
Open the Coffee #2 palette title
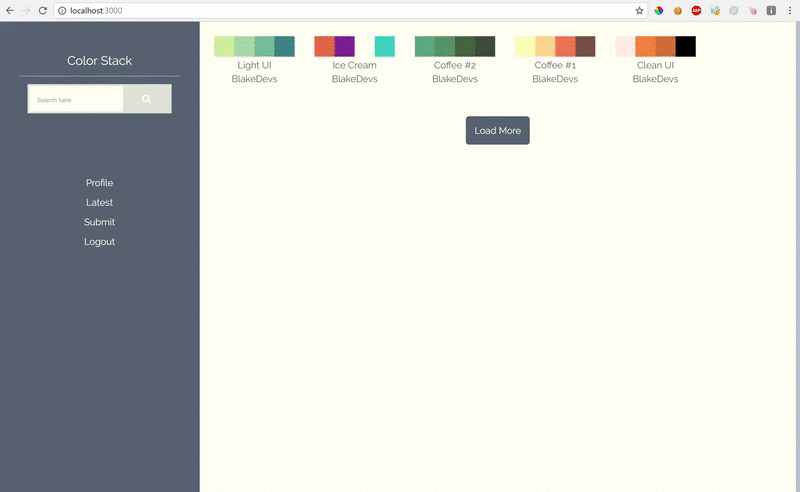click(455, 65)
